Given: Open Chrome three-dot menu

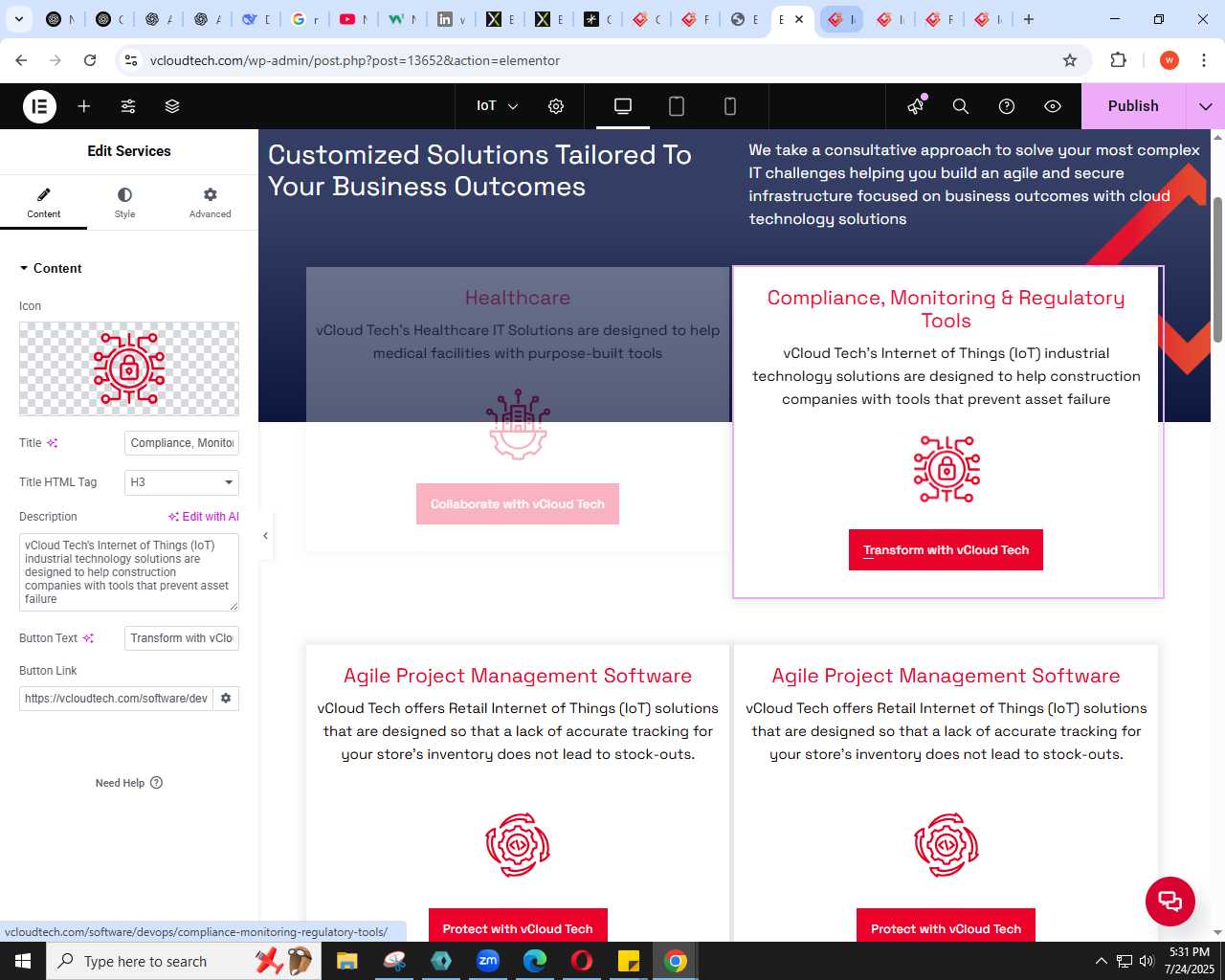Looking at the screenshot, I should coord(1204,60).
